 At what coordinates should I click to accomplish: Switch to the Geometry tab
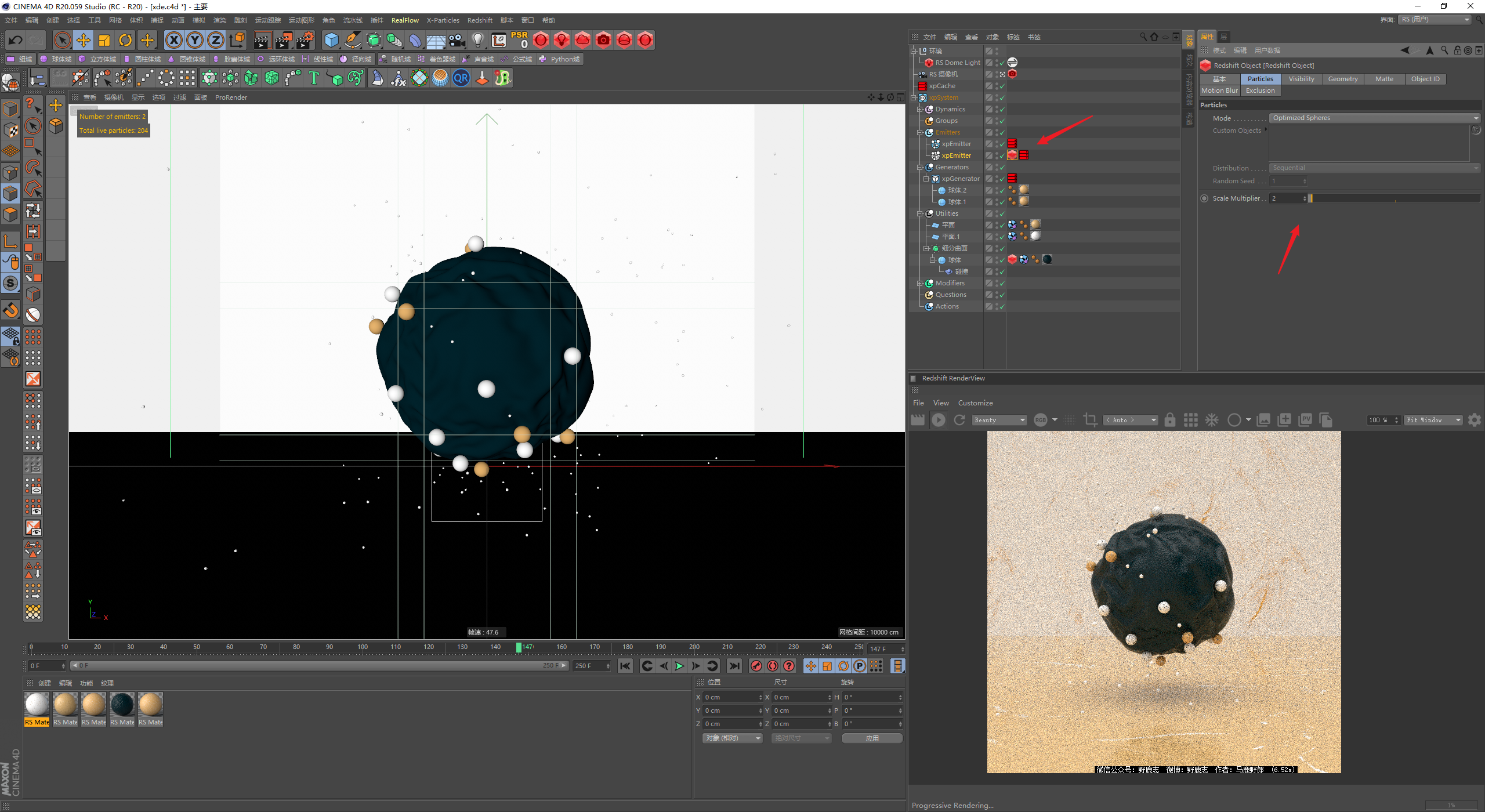click(x=1342, y=79)
